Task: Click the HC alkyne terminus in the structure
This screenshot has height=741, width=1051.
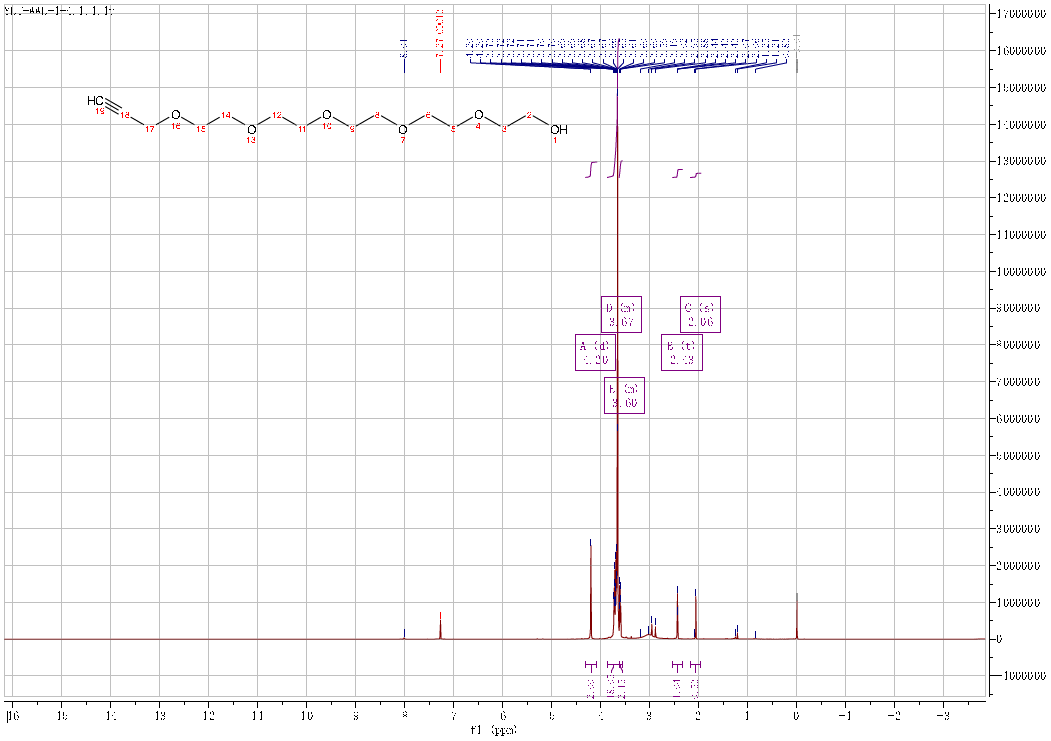Action: click(x=96, y=101)
